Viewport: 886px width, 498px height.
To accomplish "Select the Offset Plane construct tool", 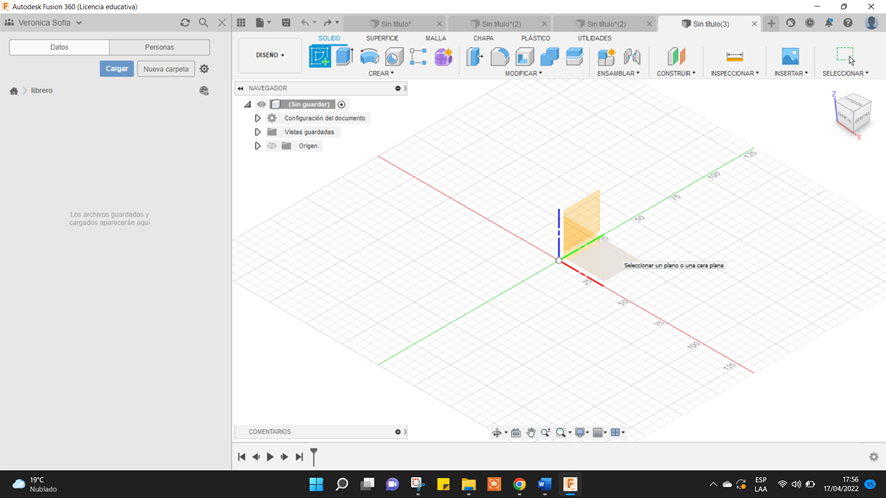I will coord(676,57).
